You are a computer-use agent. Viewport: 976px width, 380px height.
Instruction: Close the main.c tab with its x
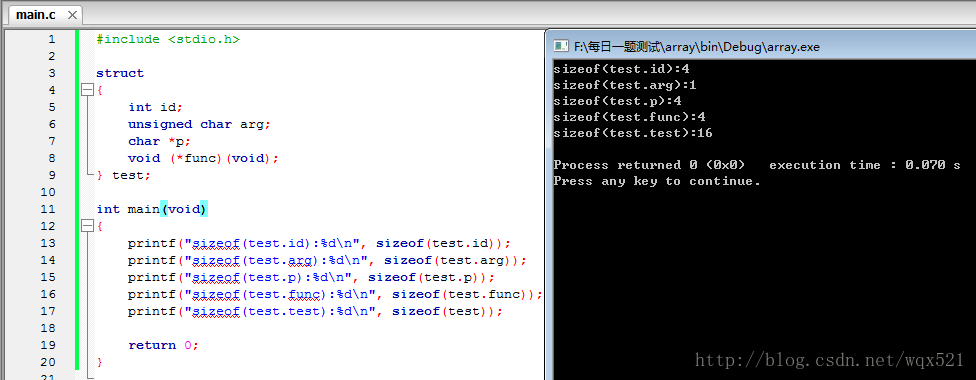[x=73, y=15]
